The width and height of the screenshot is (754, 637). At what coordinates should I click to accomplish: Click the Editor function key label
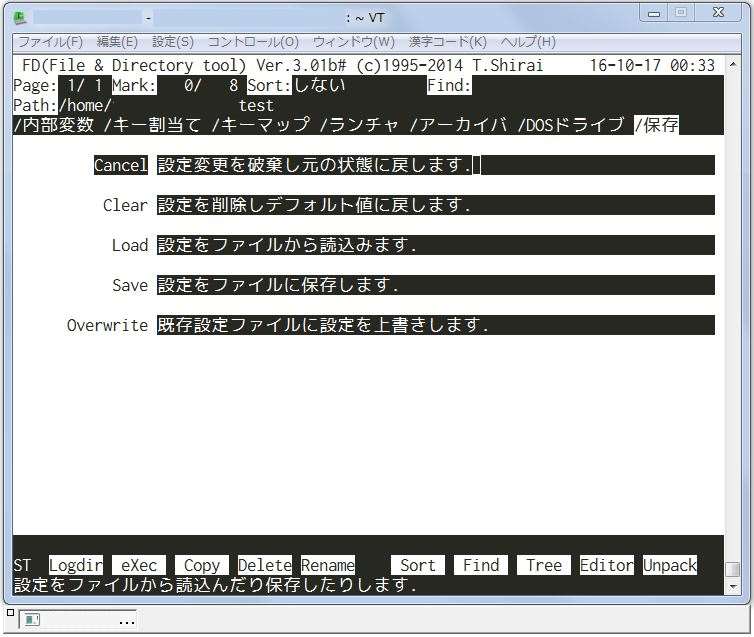(x=606, y=565)
